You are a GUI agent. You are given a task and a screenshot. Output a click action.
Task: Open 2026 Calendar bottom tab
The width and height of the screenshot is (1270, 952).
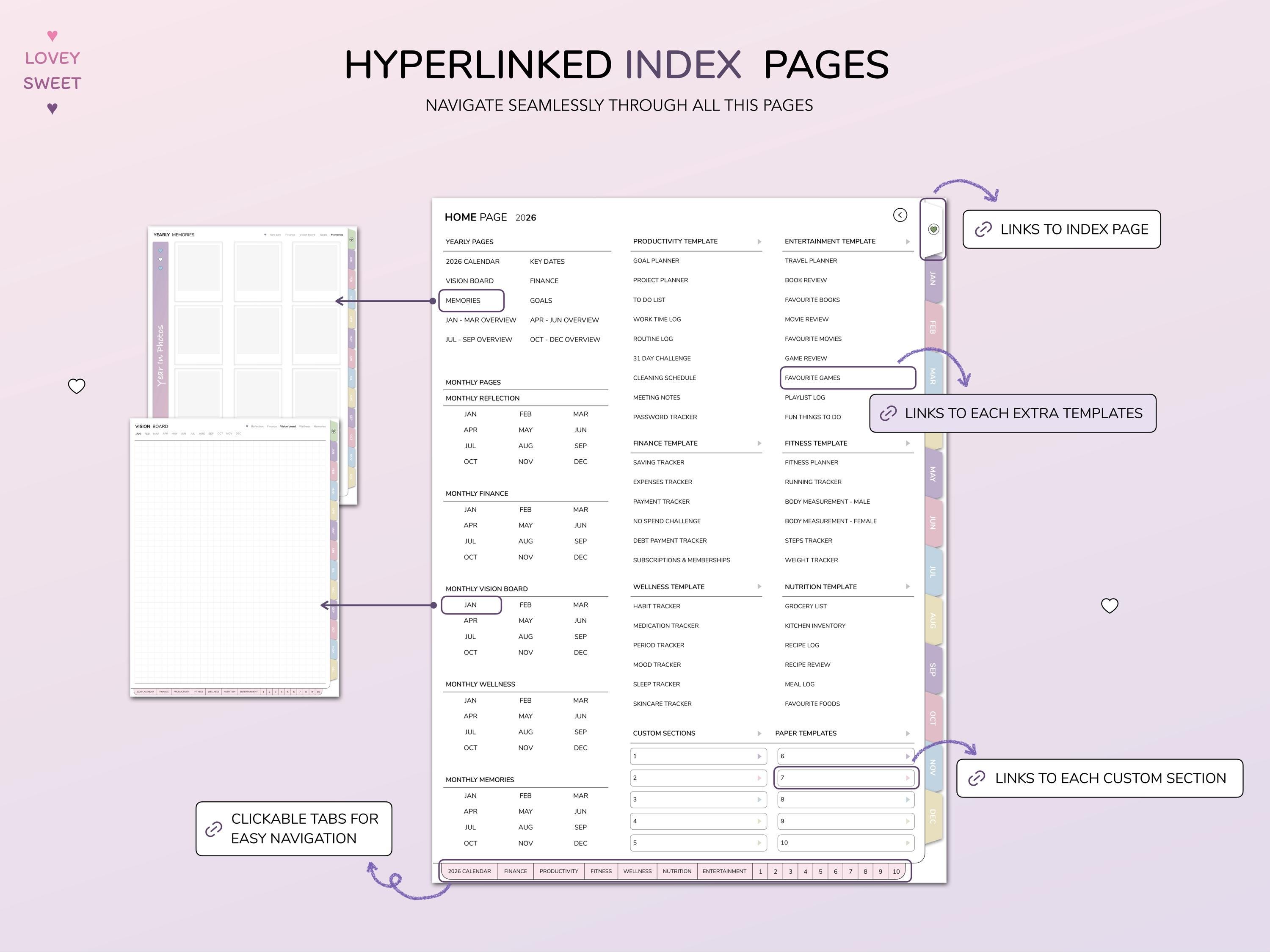point(469,871)
